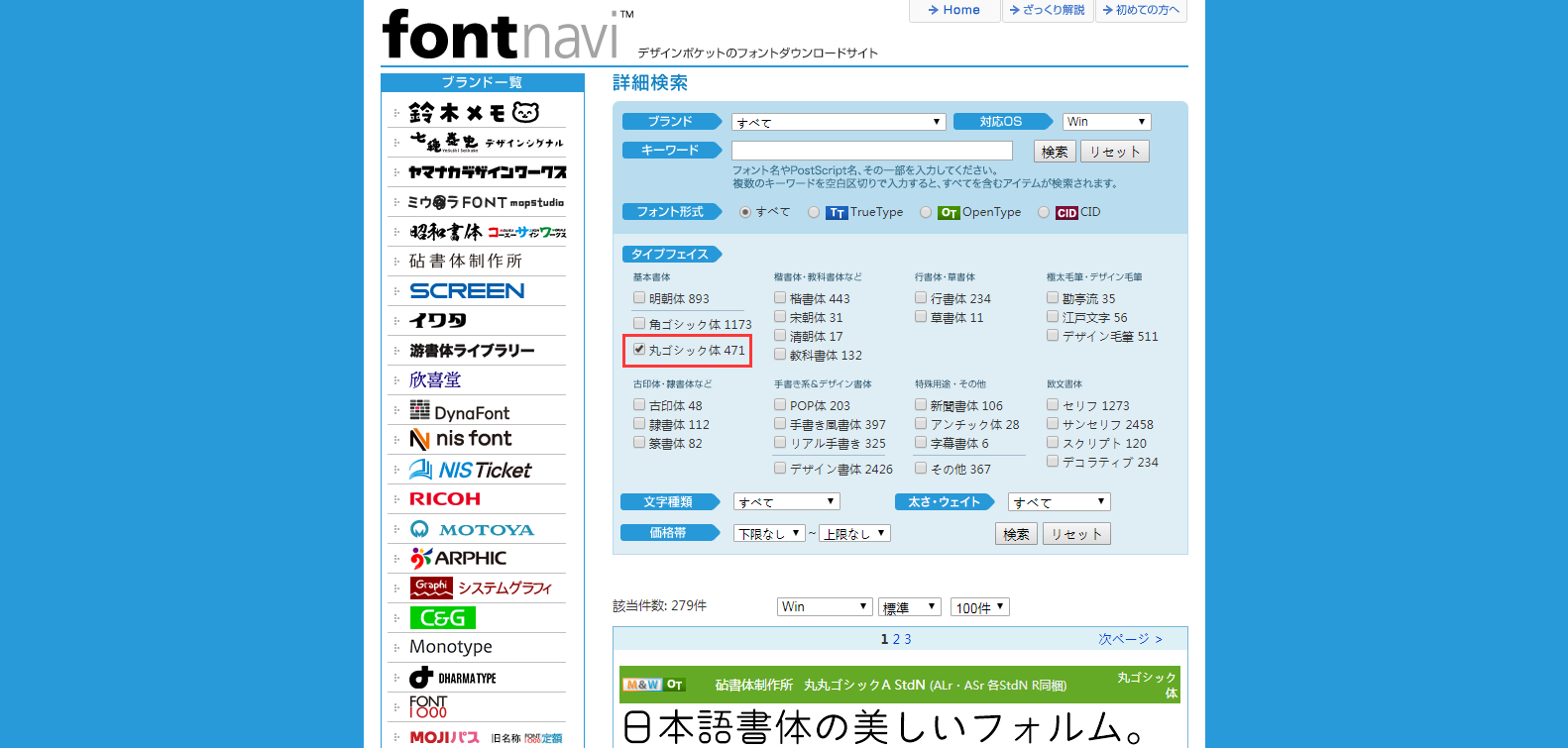Image resolution: width=1568 pixels, height=748 pixels.
Task: Open the Monotype brand
Action: tap(451, 647)
